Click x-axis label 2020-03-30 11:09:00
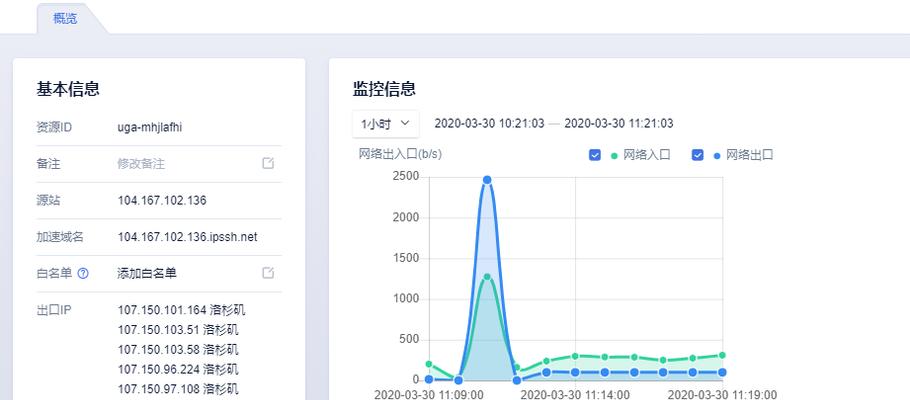Viewport: 910px width, 400px height. click(429, 395)
